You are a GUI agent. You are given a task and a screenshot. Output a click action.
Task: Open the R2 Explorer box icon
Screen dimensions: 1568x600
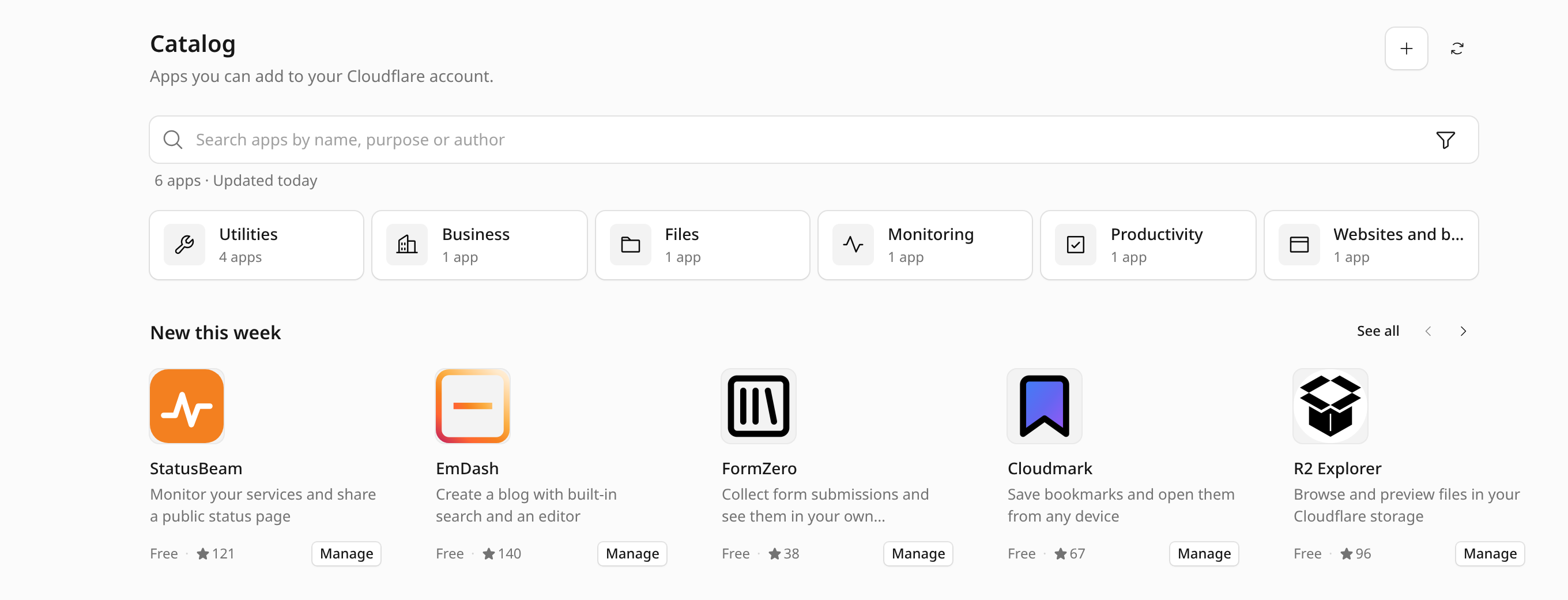tap(1330, 406)
